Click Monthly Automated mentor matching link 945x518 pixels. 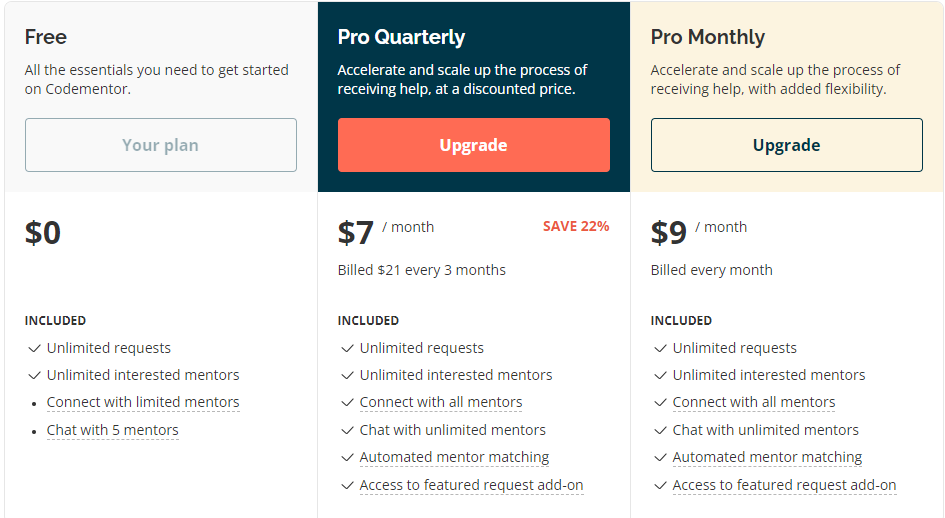(767, 458)
